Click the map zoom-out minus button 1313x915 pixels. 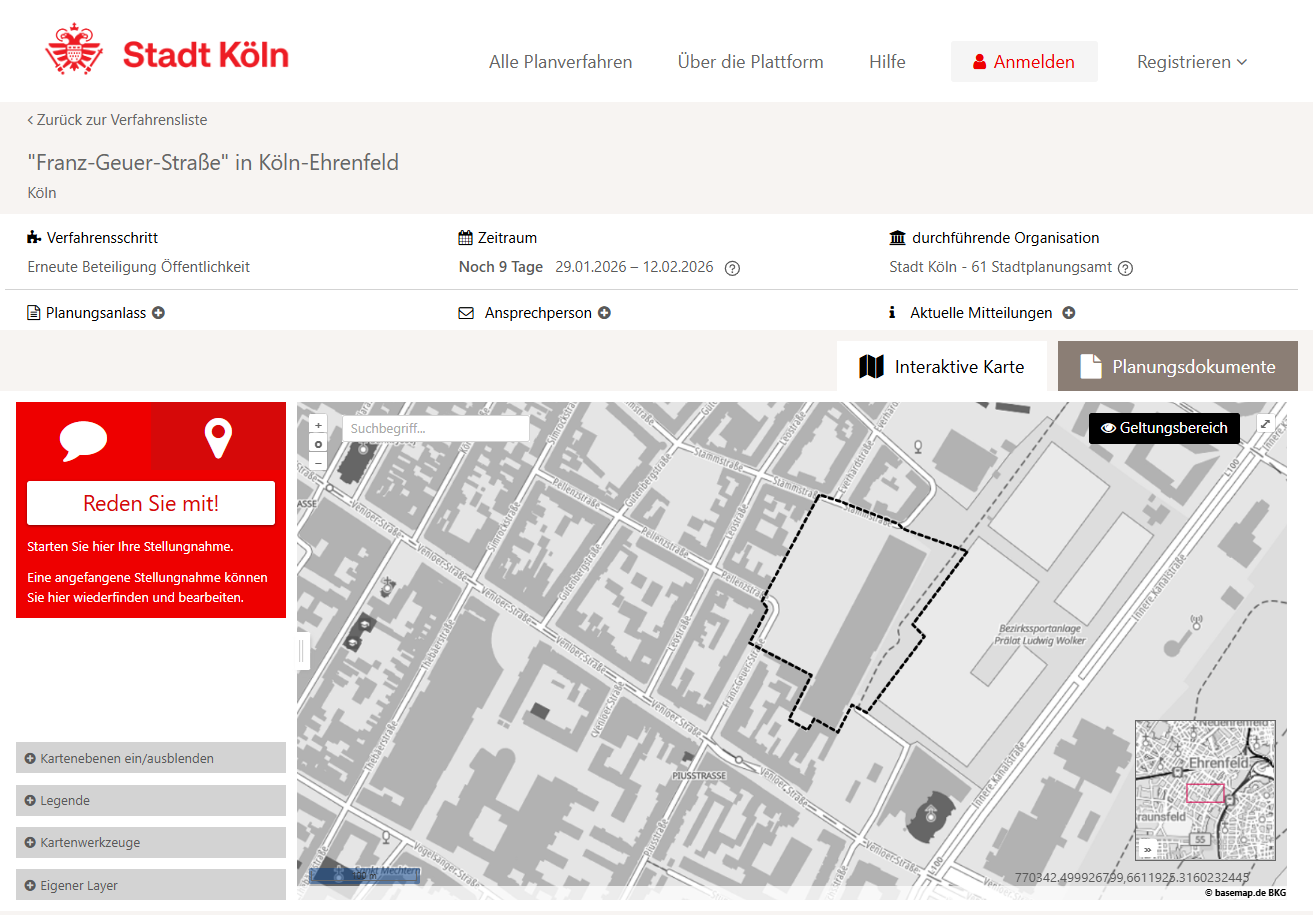coord(318,462)
